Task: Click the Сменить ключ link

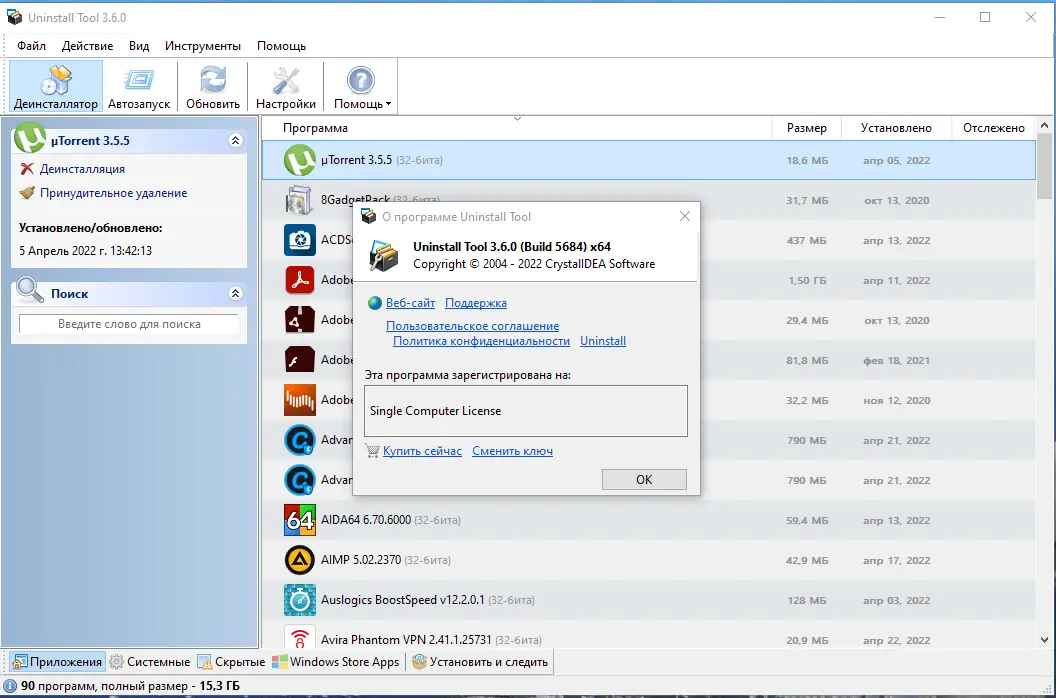Action: tap(513, 451)
